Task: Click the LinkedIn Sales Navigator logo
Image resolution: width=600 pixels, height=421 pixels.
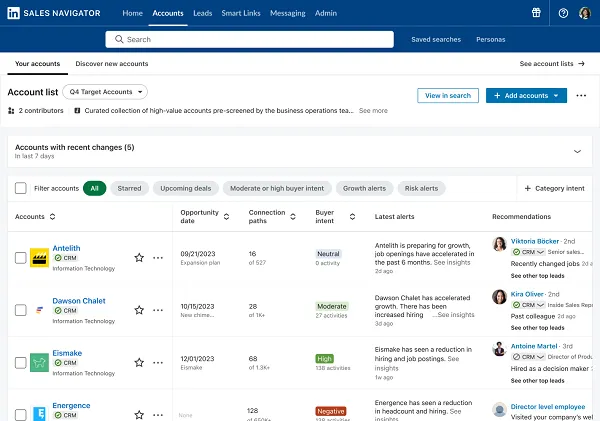Action: (x=54, y=13)
